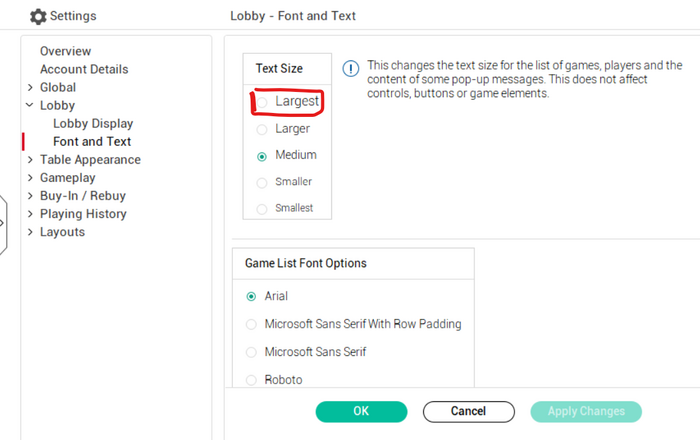Select plain Microsoft Sans Serif font
The height and width of the screenshot is (440, 700).
coord(252,352)
